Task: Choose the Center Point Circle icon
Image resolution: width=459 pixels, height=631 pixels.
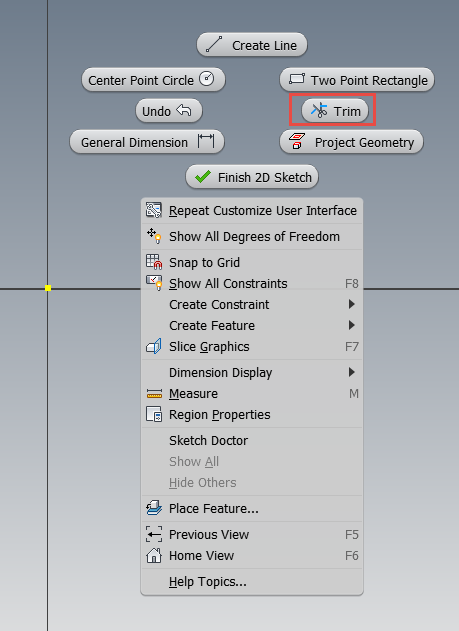Action: 207,79
